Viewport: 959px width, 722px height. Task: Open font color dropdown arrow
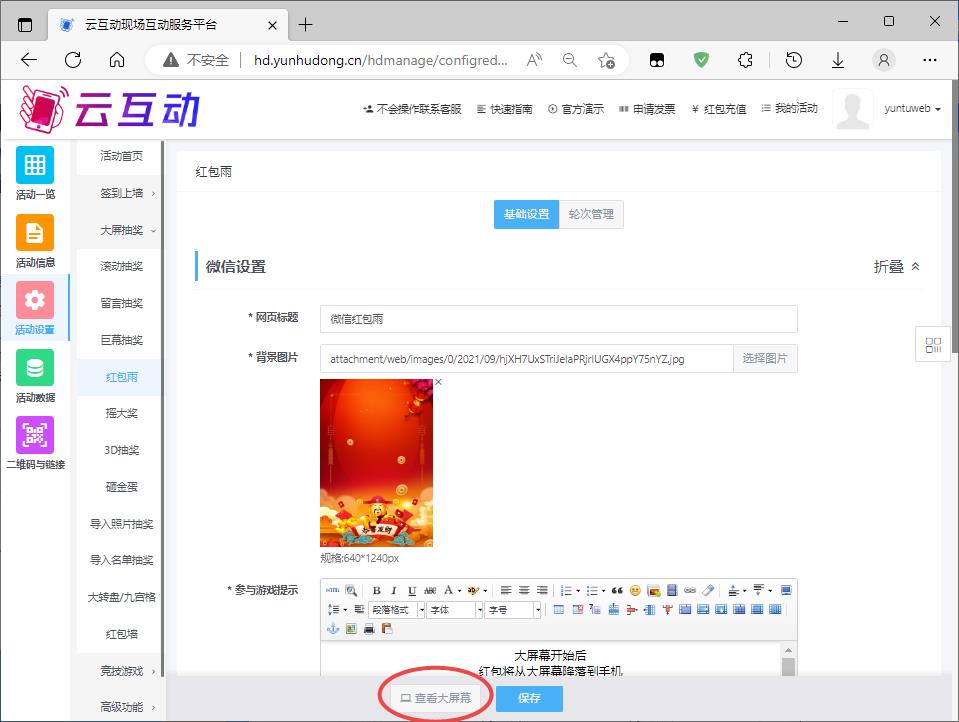[459, 591]
